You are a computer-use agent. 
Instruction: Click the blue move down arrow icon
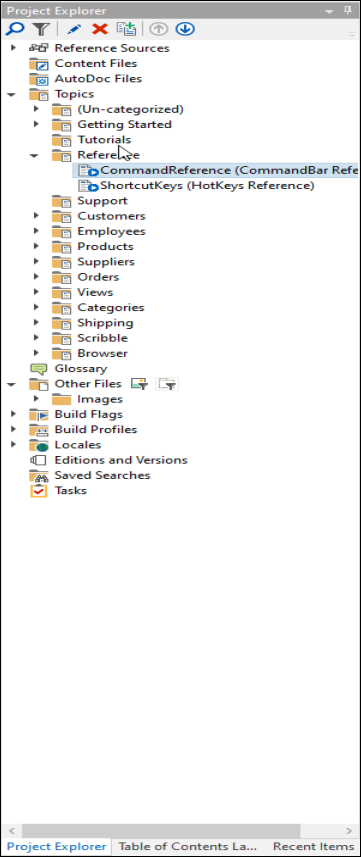(185, 29)
